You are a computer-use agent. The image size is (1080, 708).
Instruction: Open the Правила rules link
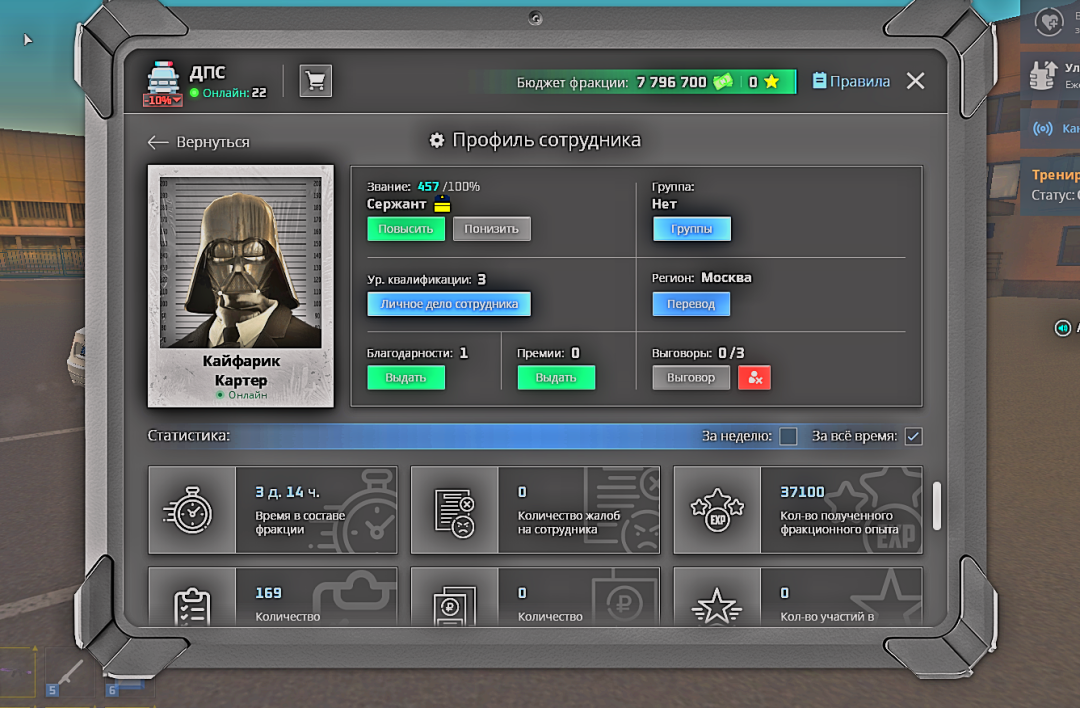coord(851,81)
